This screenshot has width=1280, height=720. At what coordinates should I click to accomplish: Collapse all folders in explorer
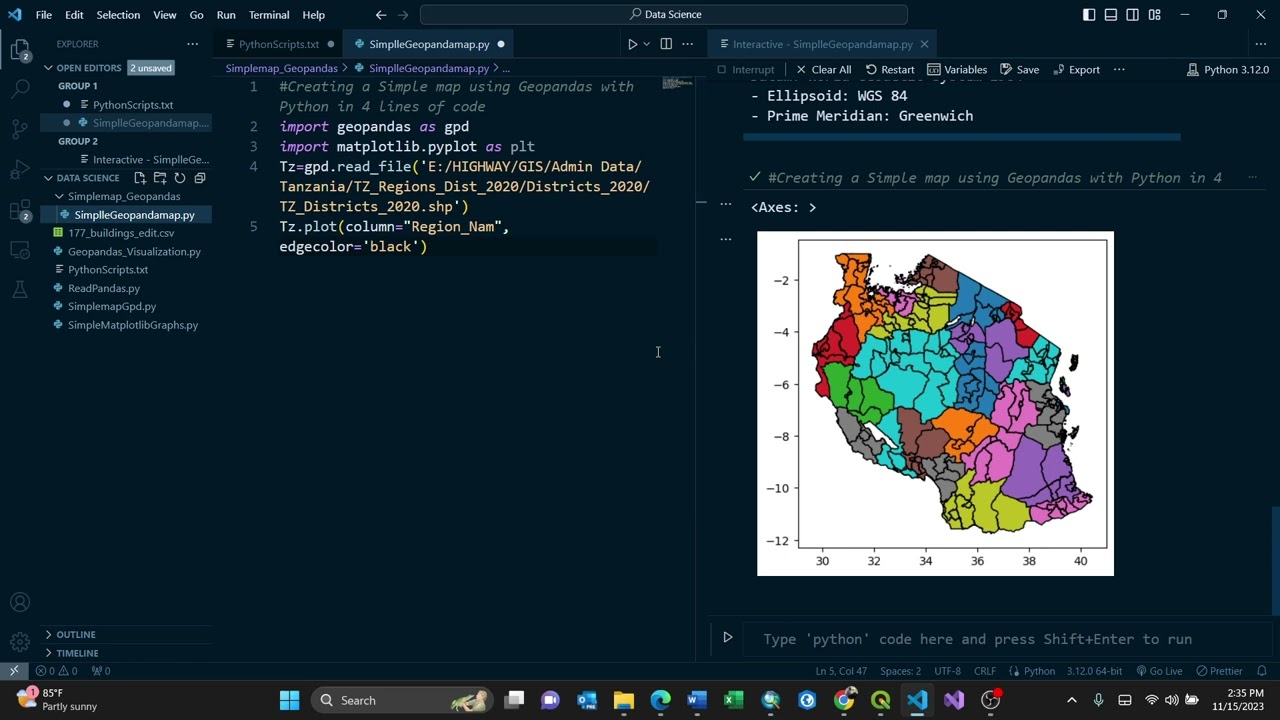tap(200, 178)
